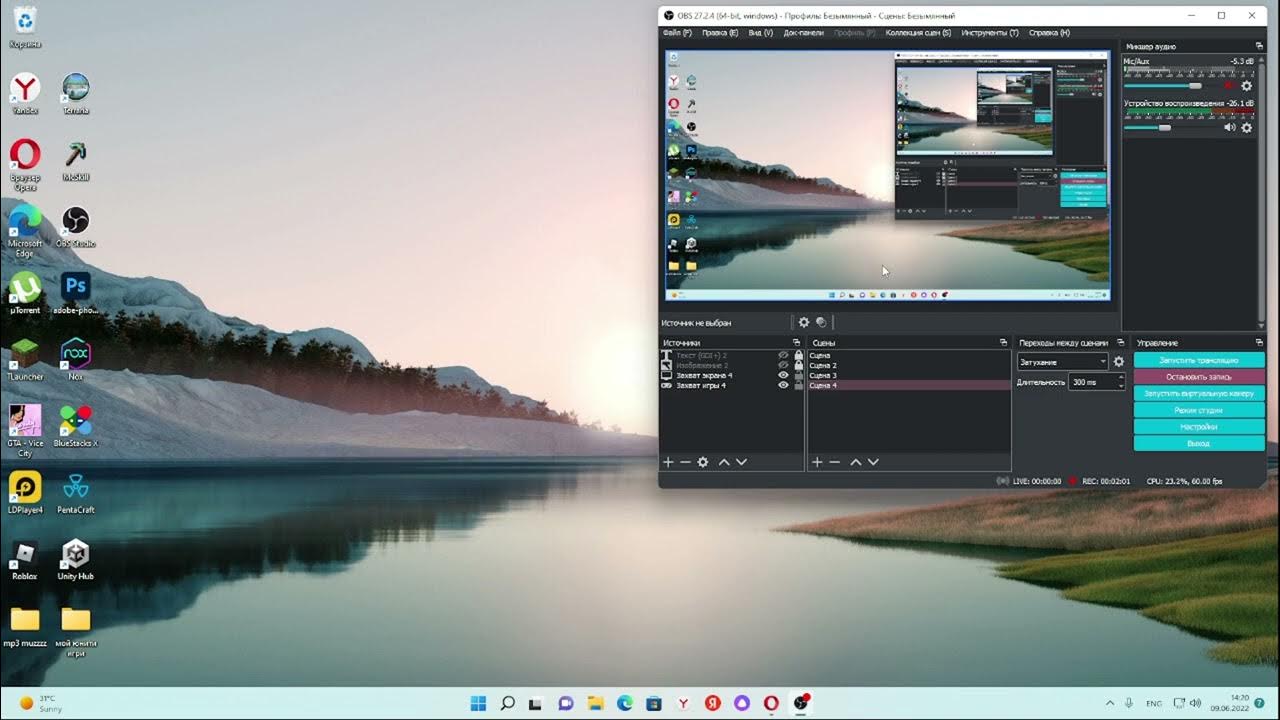Open Roblox desktop icon
The height and width of the screenshot is (720, 1280).
pyautogui.click(x=25, y=560)
